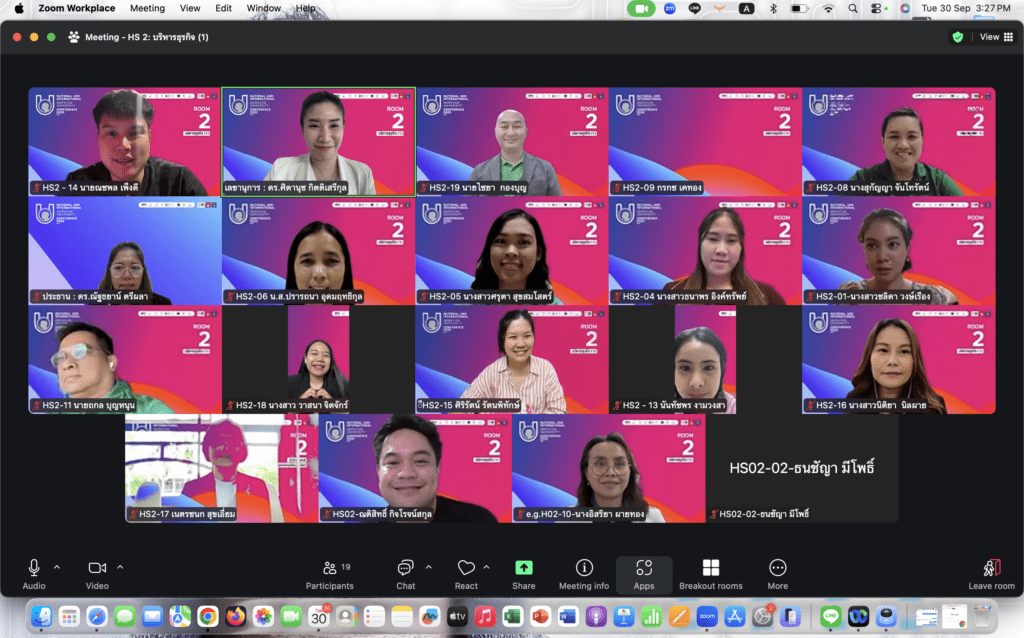Image resolution: width=1024 pixels, height=638 pixels.
Task: Open the Window menu in menu bar
Action: coord(264,8)
